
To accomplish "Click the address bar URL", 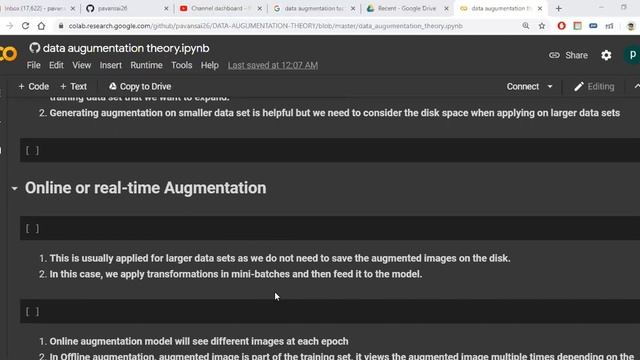I will 265,26.
